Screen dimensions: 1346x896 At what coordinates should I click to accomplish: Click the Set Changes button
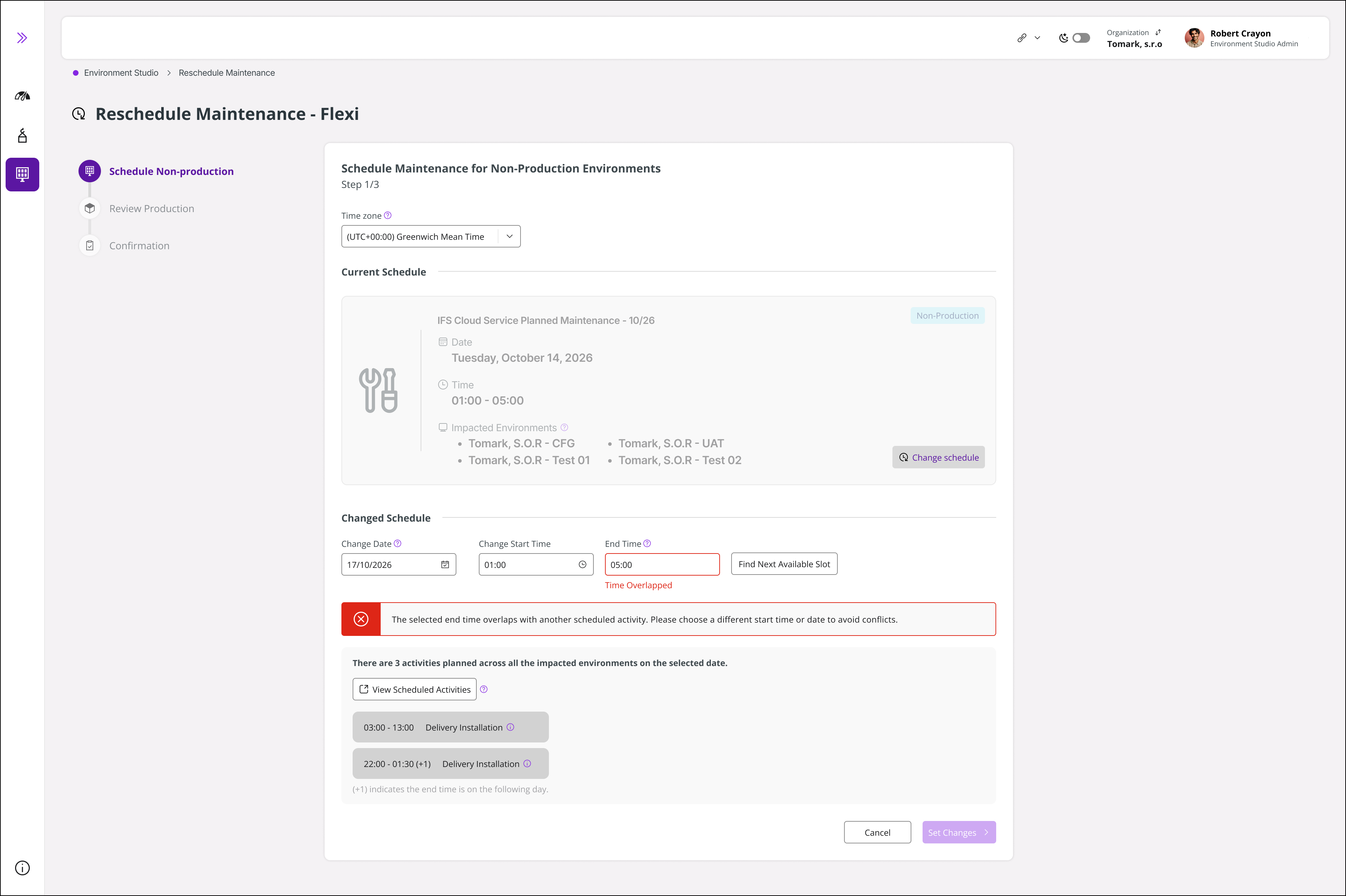tap(959, 833)
